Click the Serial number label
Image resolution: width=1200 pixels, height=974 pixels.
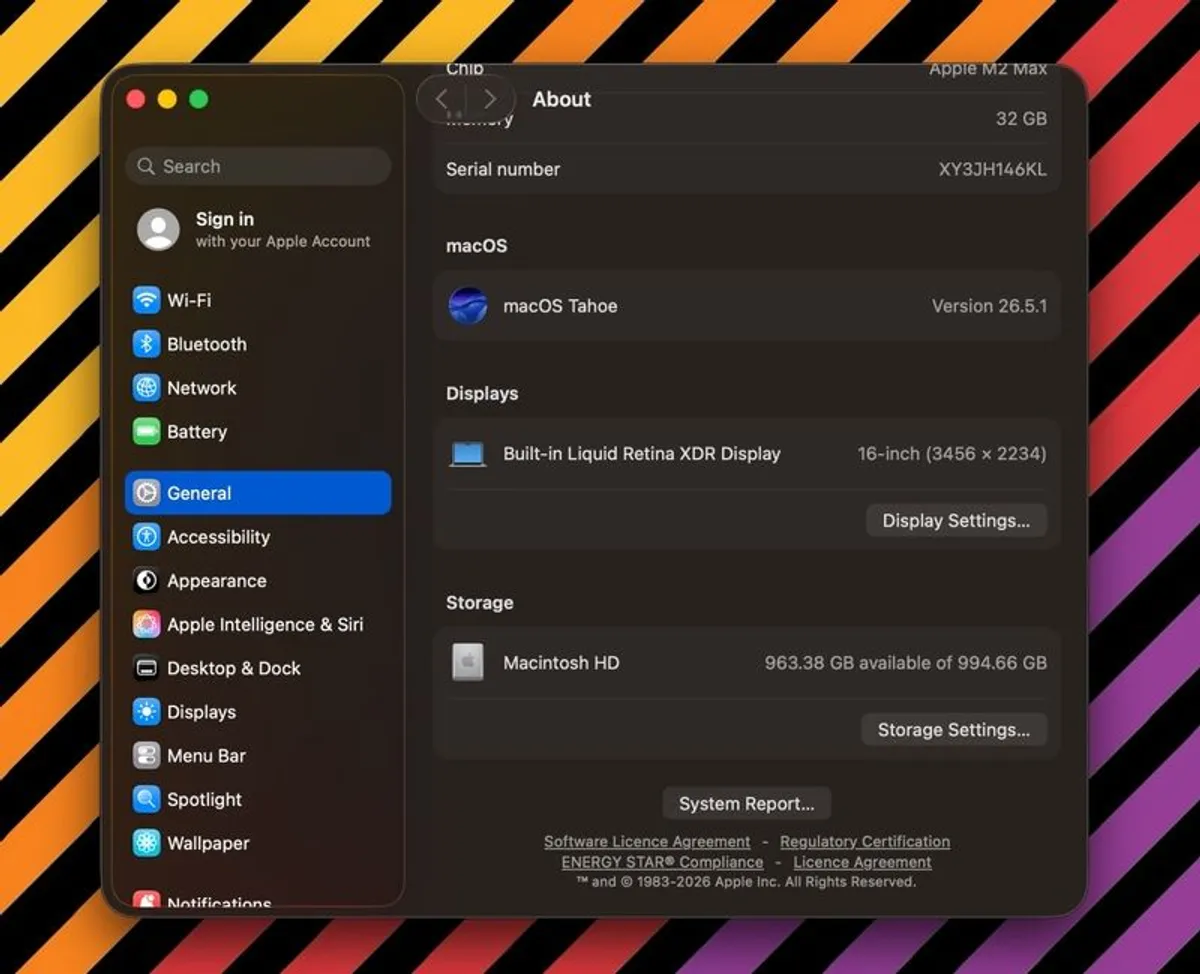[503, 169]
